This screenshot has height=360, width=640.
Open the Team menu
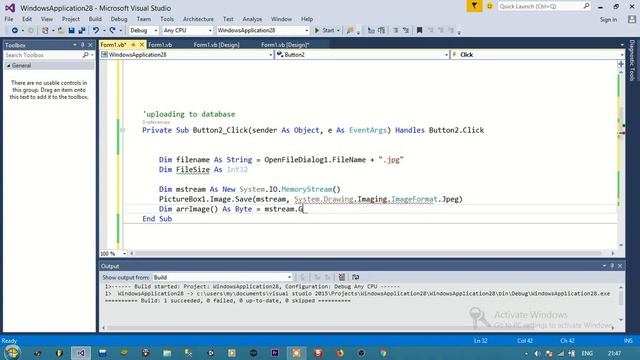144,19
